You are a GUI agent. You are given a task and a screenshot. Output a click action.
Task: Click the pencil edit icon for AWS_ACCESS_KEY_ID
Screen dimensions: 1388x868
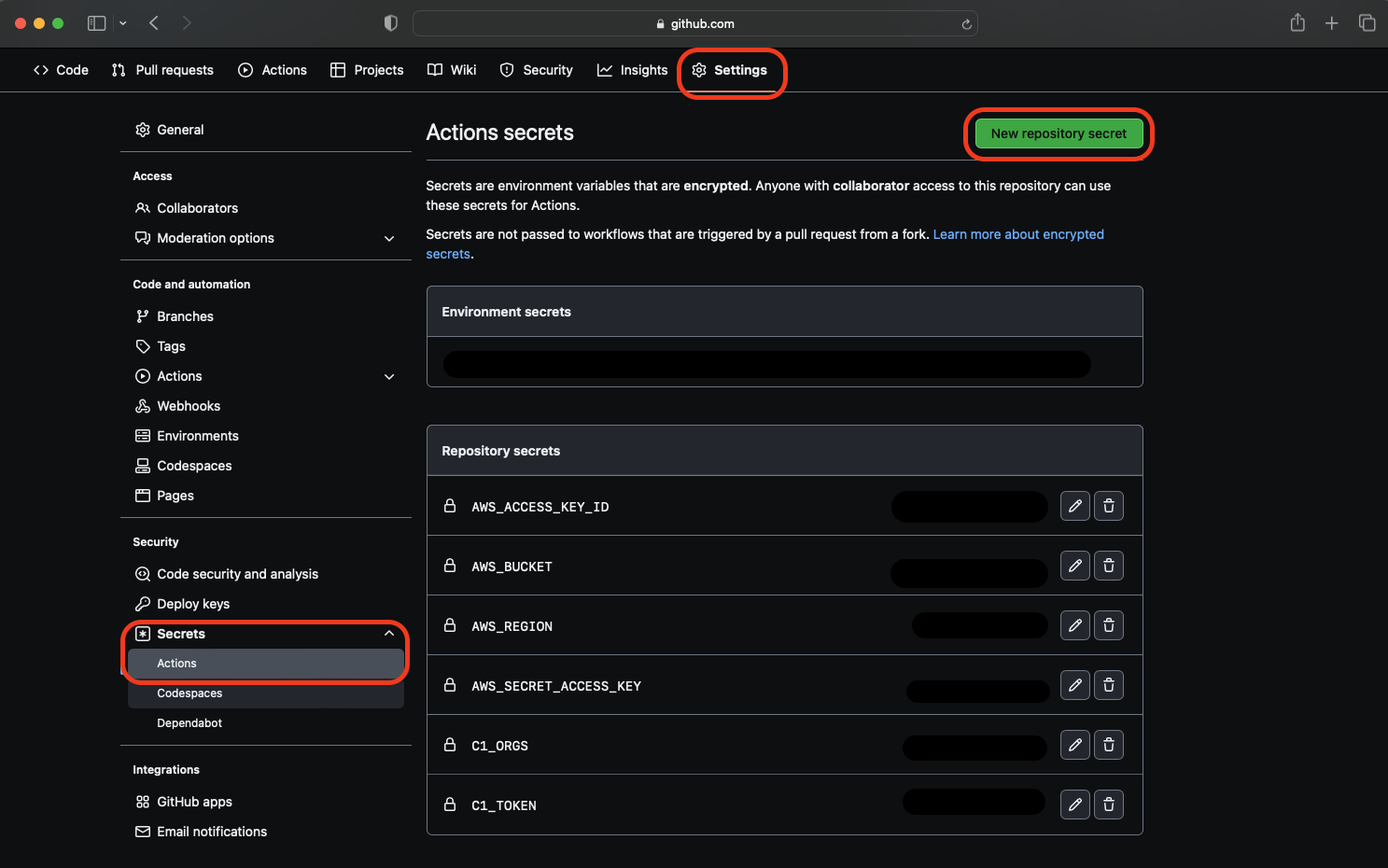(1074, 506)
